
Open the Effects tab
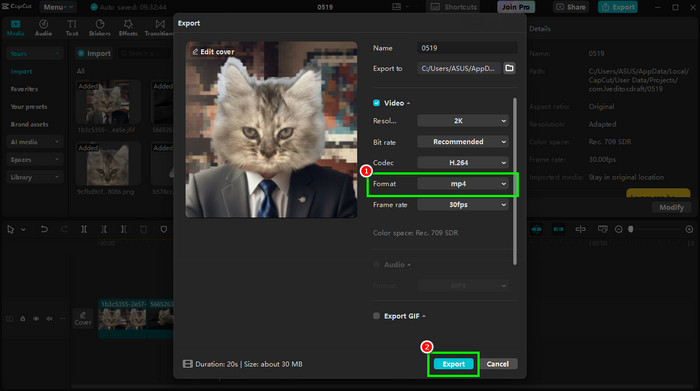pos(128,28)
